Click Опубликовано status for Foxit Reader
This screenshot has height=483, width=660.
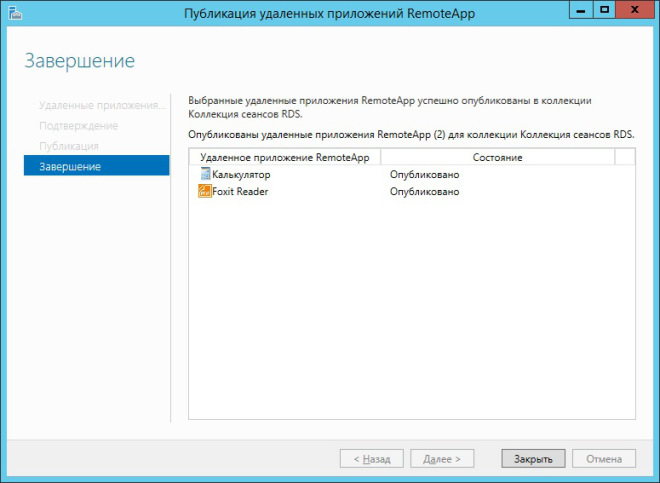(424, 192)
